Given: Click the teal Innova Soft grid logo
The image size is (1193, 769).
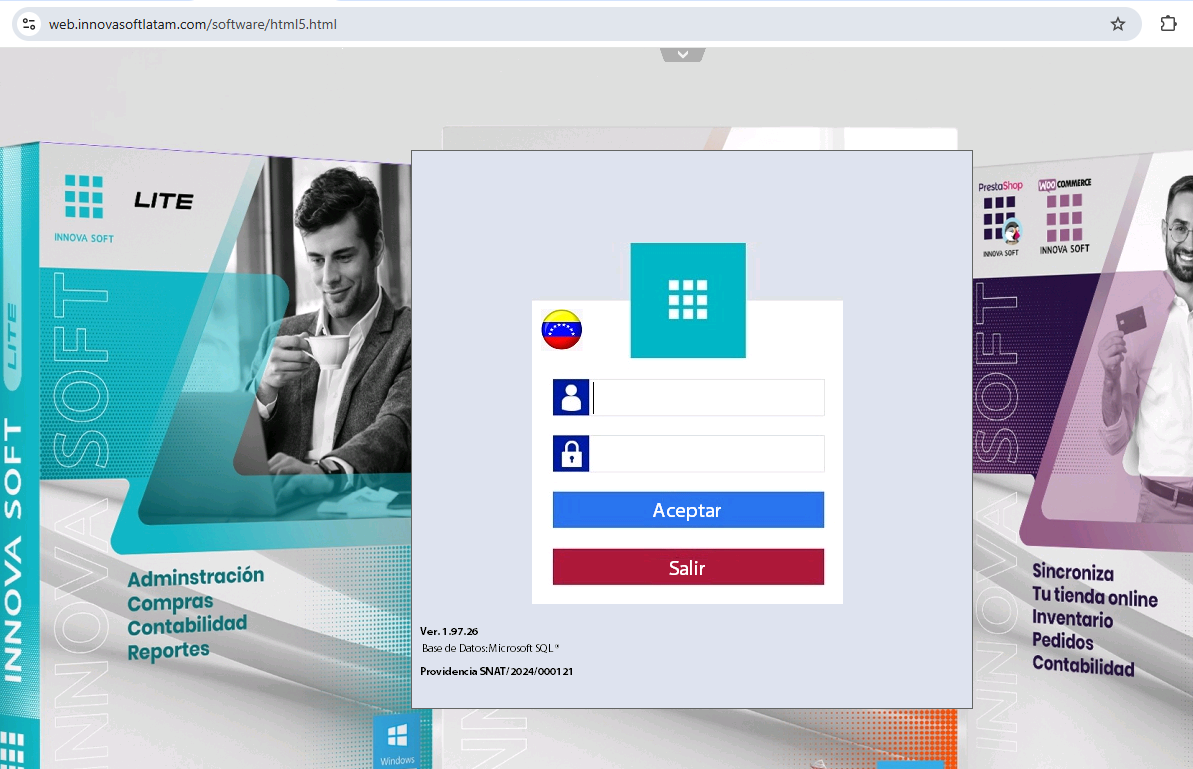Looking at the screenshot, I should 688,300.
